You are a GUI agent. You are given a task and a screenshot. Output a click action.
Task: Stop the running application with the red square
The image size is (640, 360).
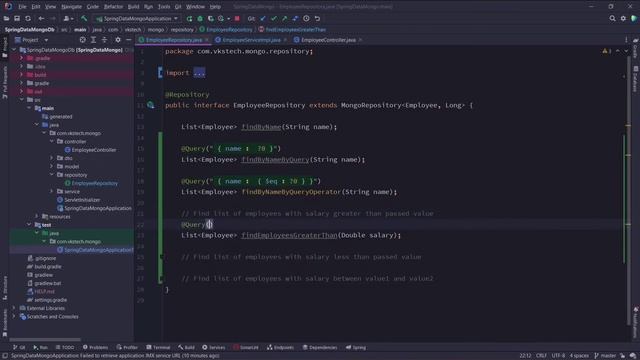(x=237, y=18)
